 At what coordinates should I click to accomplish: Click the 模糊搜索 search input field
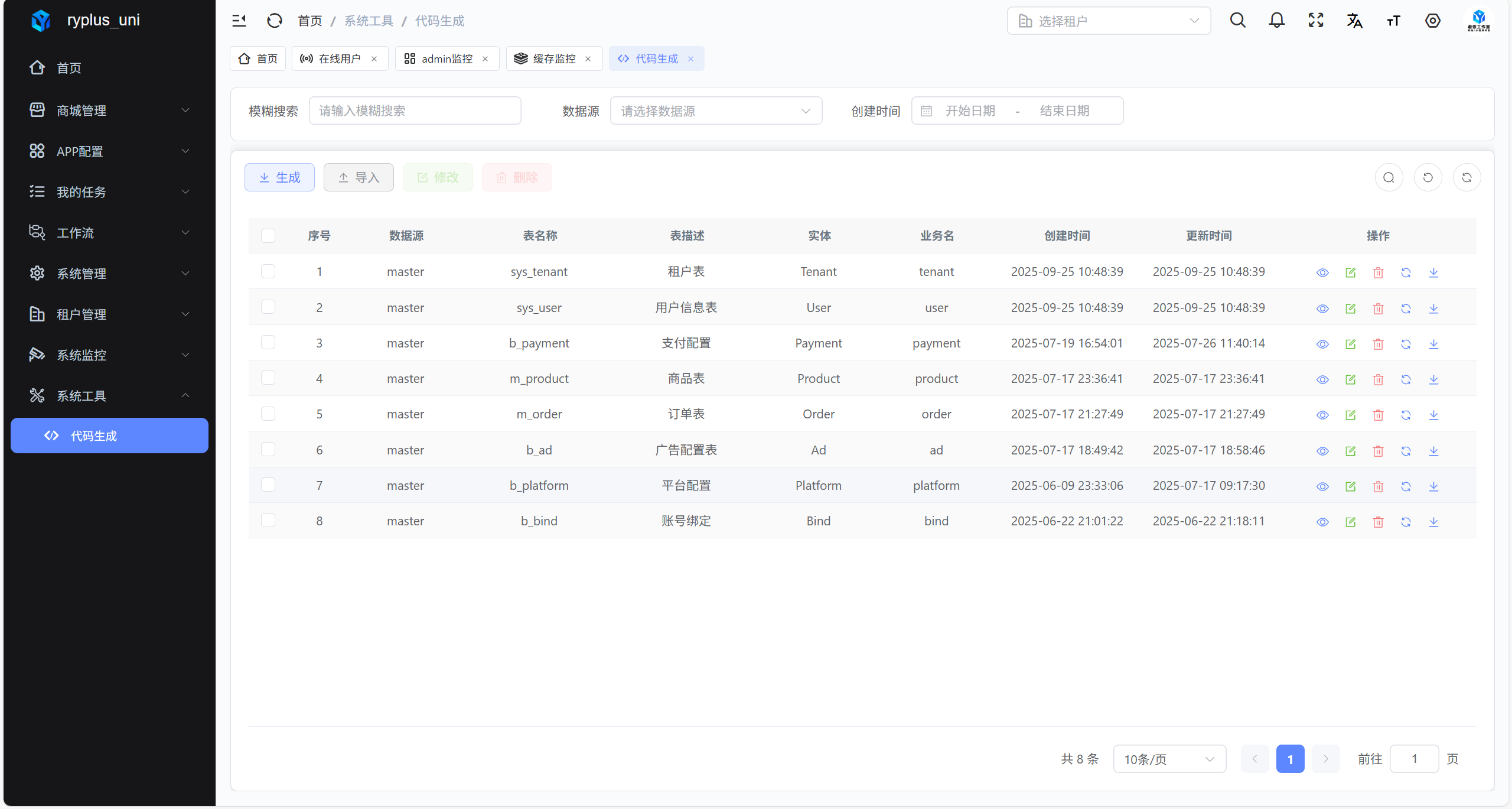415,111
